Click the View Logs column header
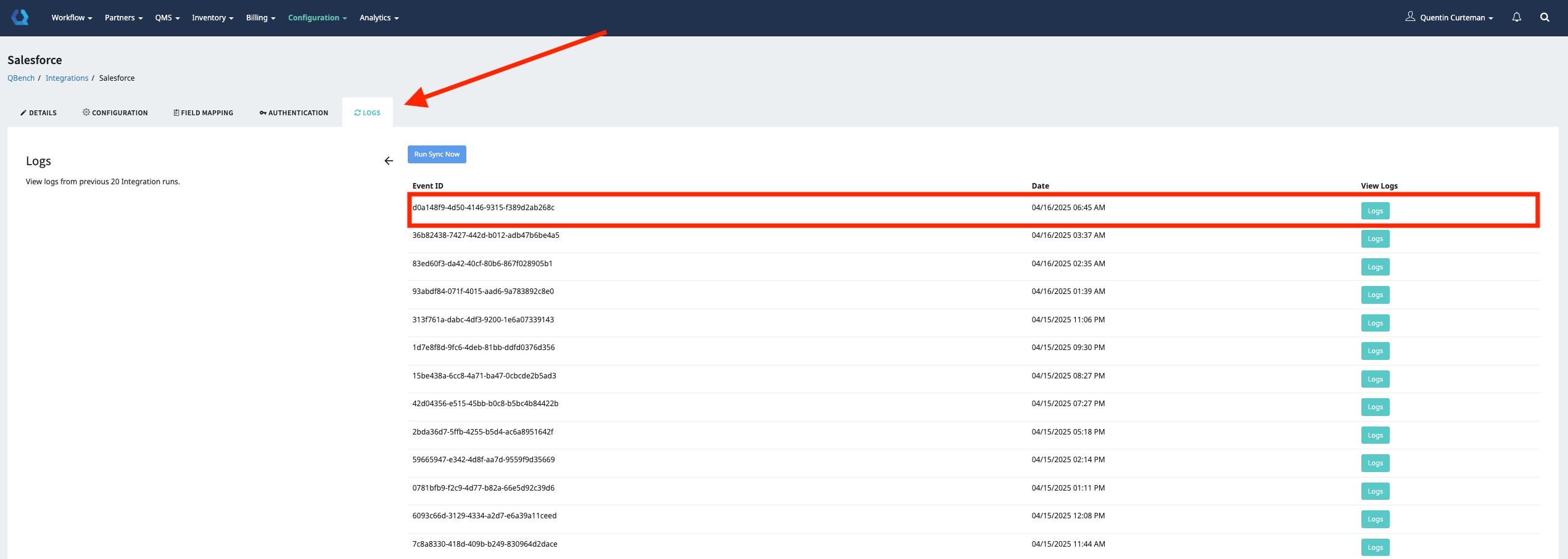This screenshot has height=559, width=1568. click(x=1379, y=186)
